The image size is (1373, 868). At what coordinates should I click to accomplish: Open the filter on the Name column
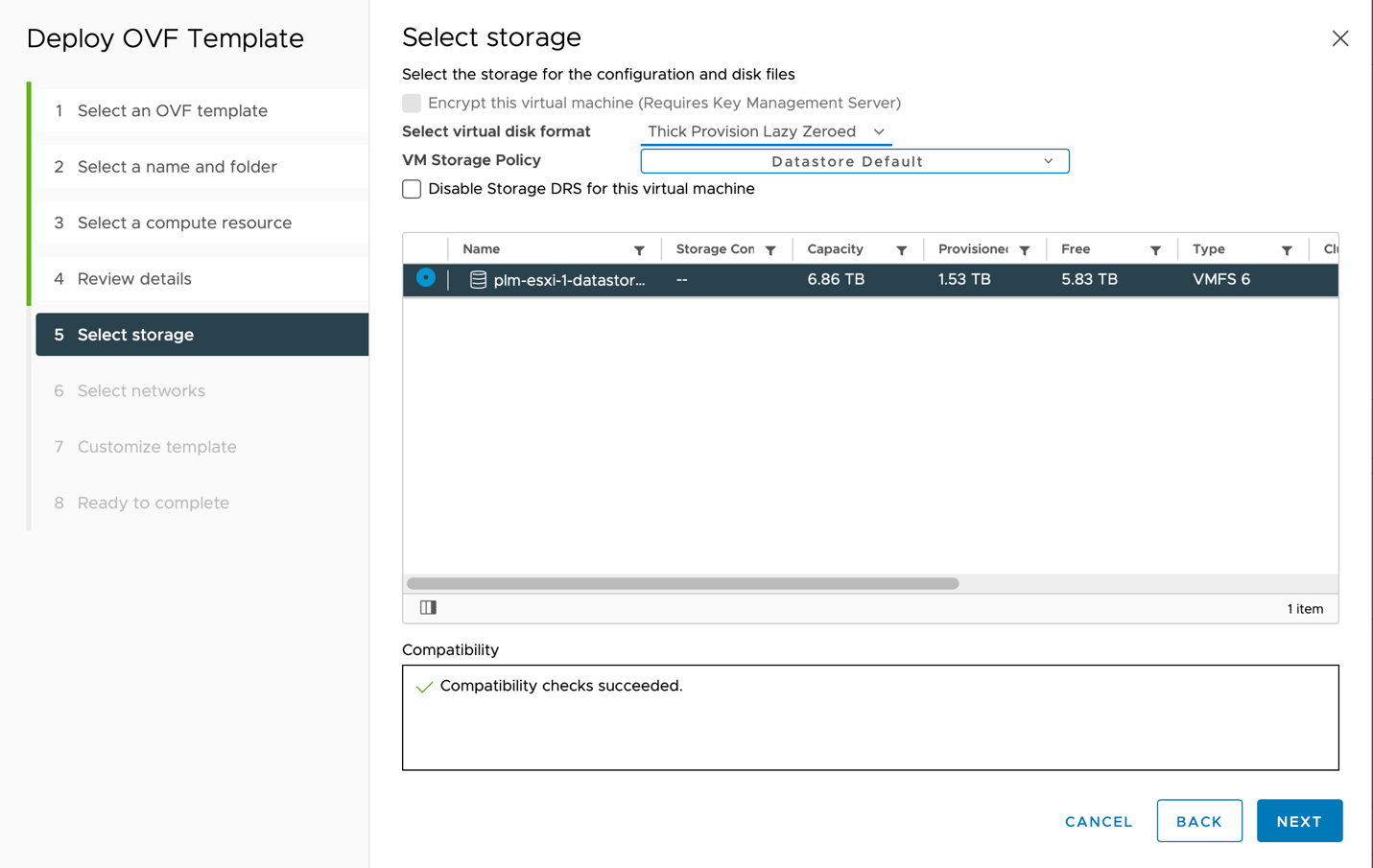pyautogui.click(x=640, y=248)
